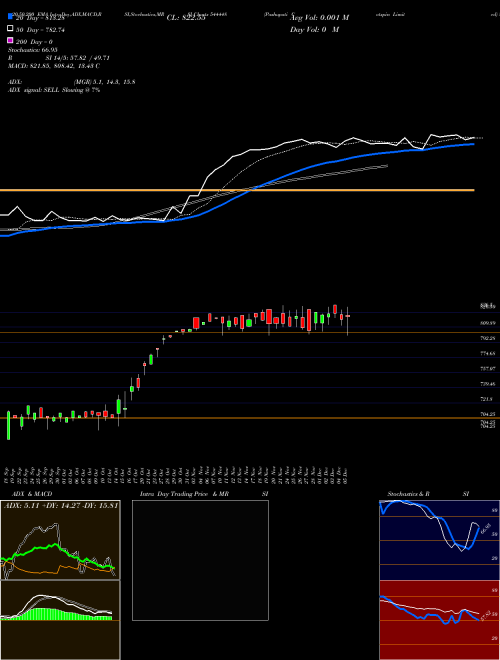Click the ADX +DY -DY header readout

[x=61, y=505]
